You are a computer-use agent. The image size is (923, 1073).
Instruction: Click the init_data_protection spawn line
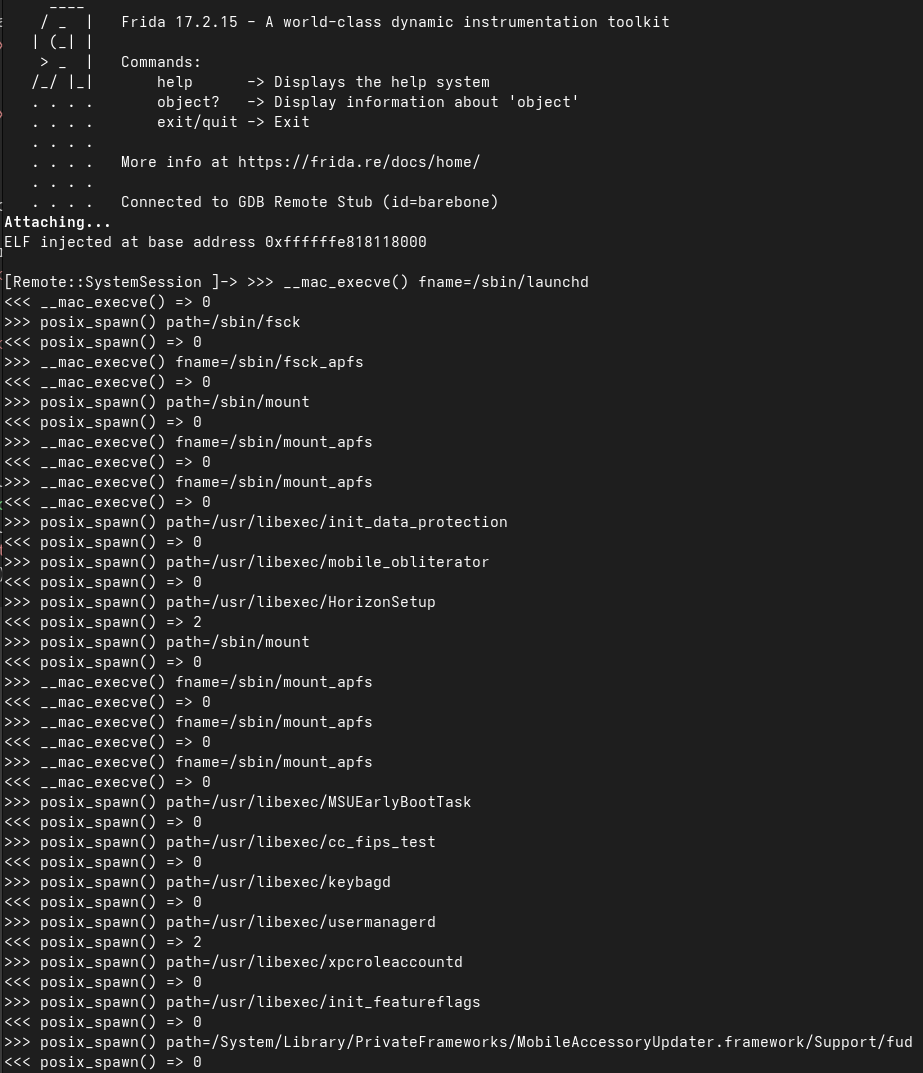pyautogui.click(x=256, y=522)
